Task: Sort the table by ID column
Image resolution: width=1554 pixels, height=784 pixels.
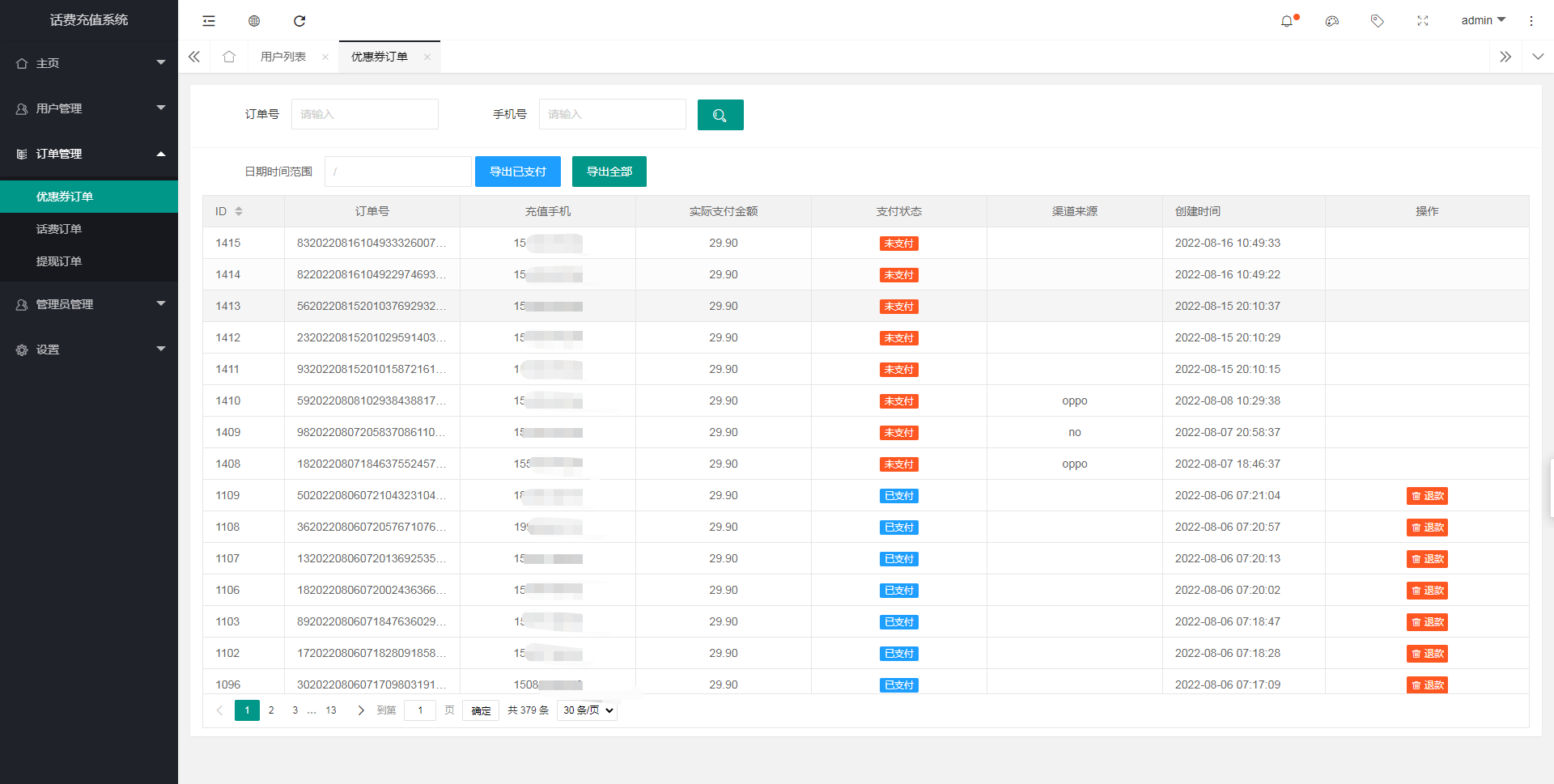Action: [239, 211]
